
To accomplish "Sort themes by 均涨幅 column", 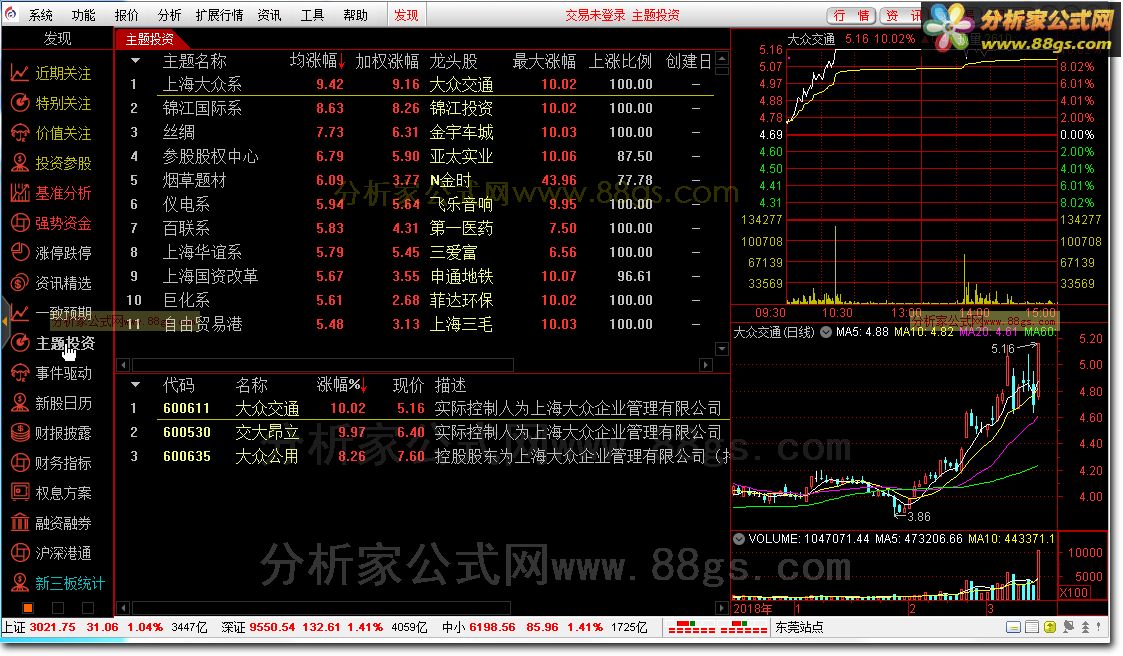I will (x=317, y=62).
